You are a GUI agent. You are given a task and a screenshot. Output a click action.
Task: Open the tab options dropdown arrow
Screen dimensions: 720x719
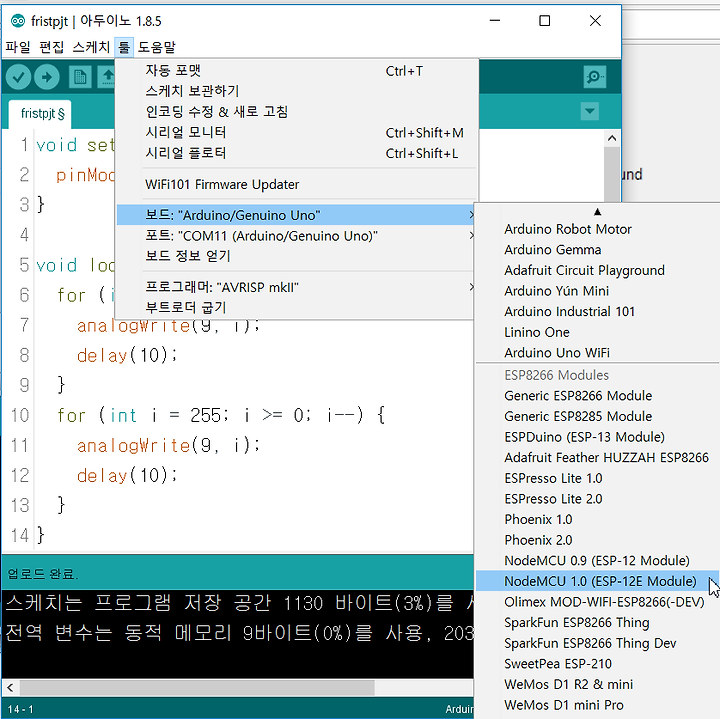(590, 111)
